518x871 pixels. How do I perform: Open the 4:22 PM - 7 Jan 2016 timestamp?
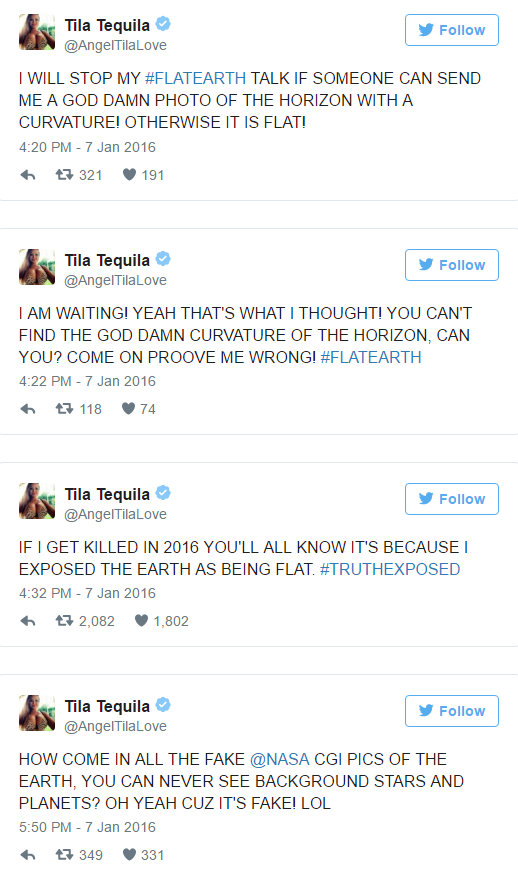[x=87, y=382]
